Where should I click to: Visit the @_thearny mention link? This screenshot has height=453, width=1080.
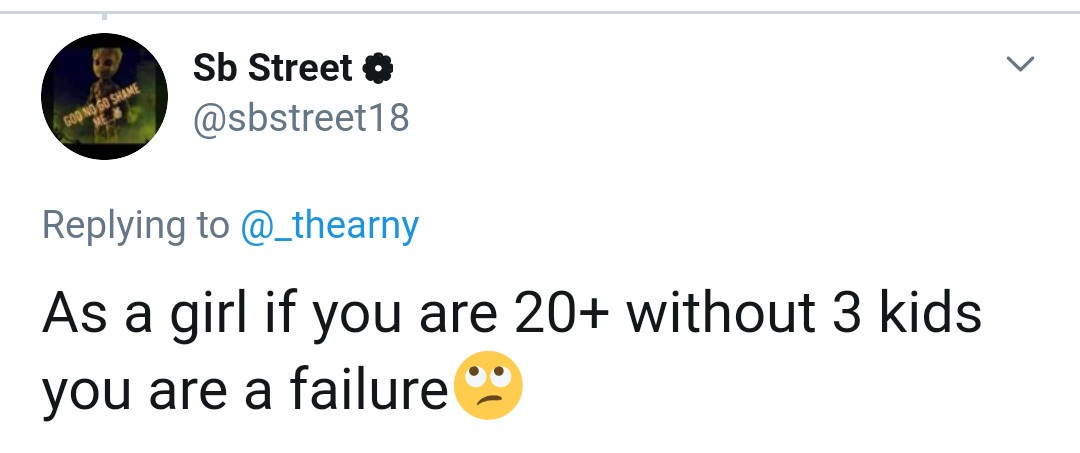tap(329, 225)
